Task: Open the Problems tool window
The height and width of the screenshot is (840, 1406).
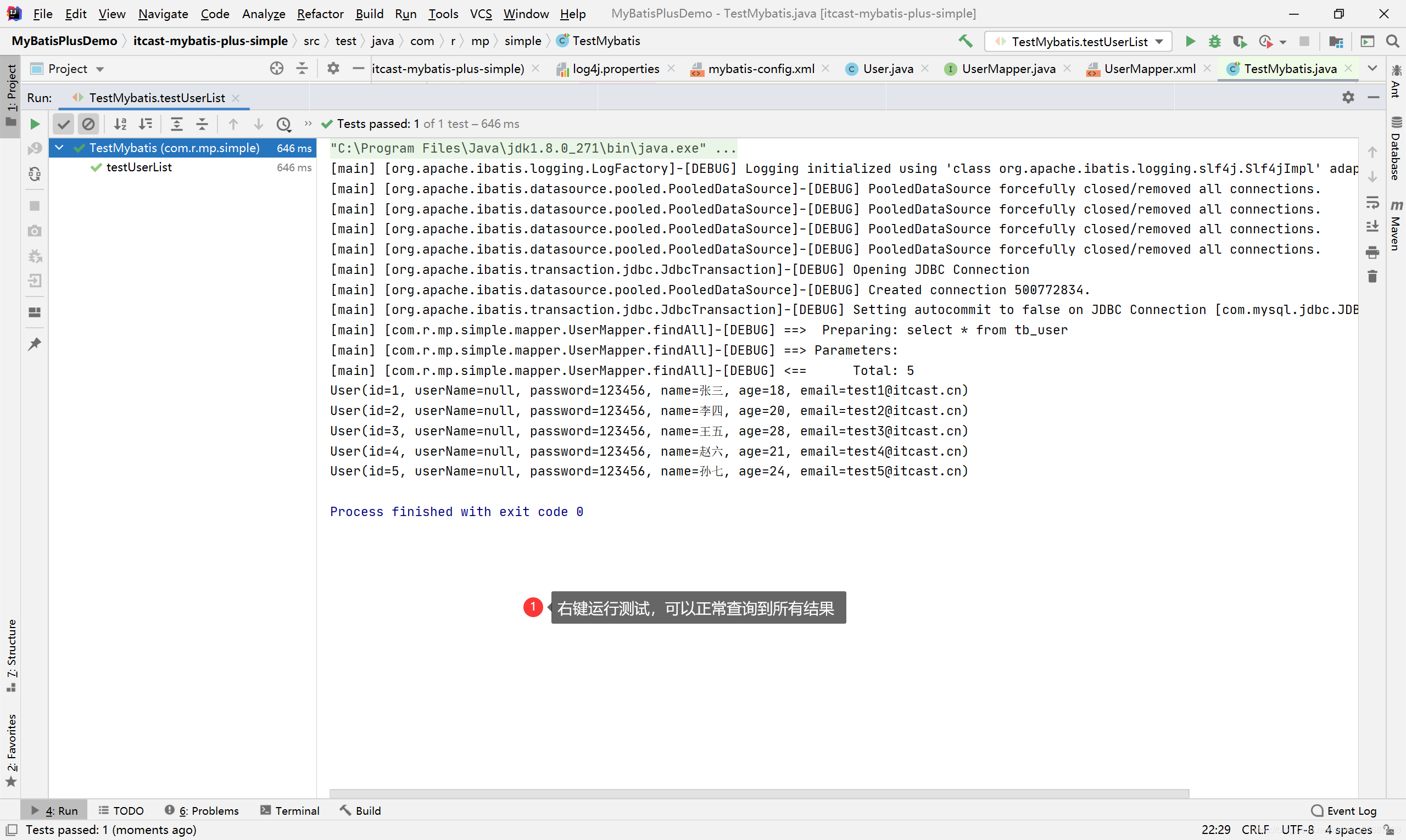Action: point(202,810)
